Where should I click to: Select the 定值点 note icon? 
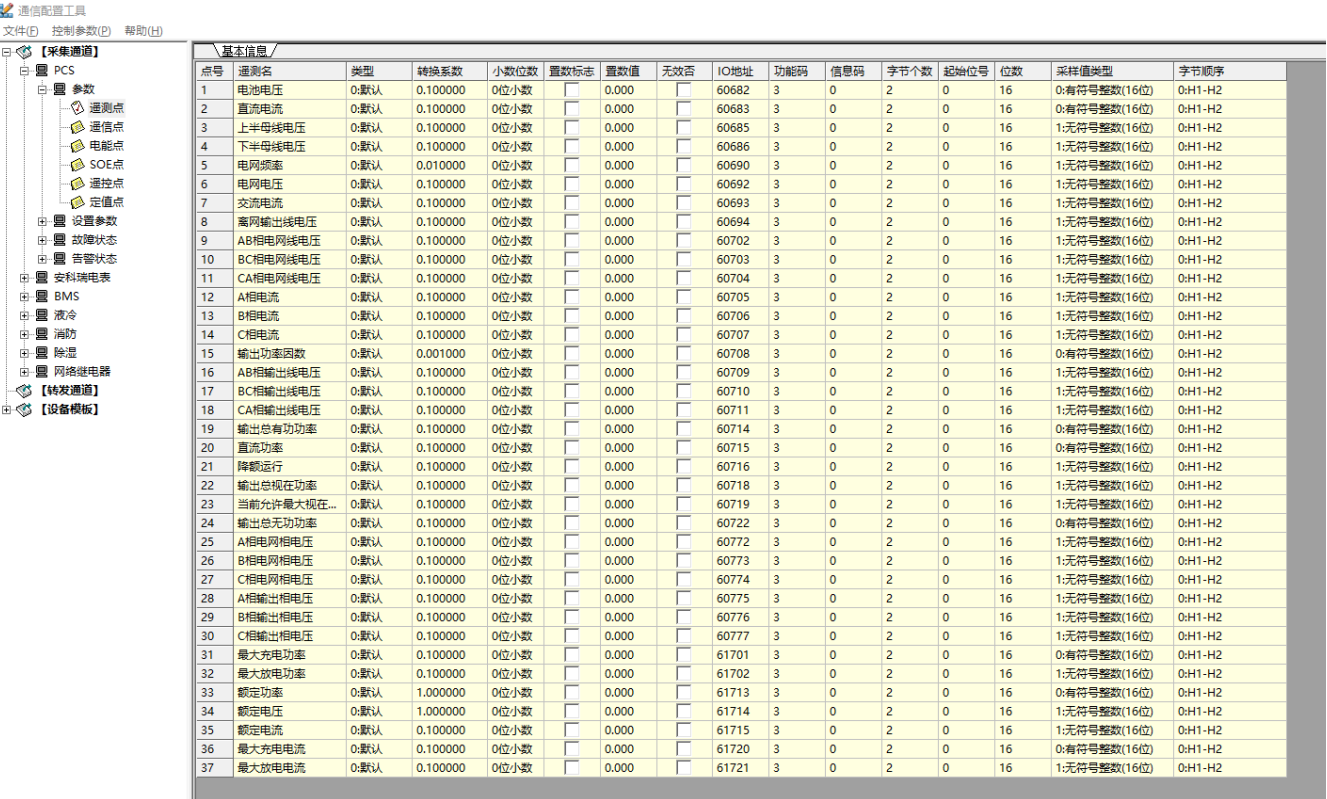click(78, 203)
